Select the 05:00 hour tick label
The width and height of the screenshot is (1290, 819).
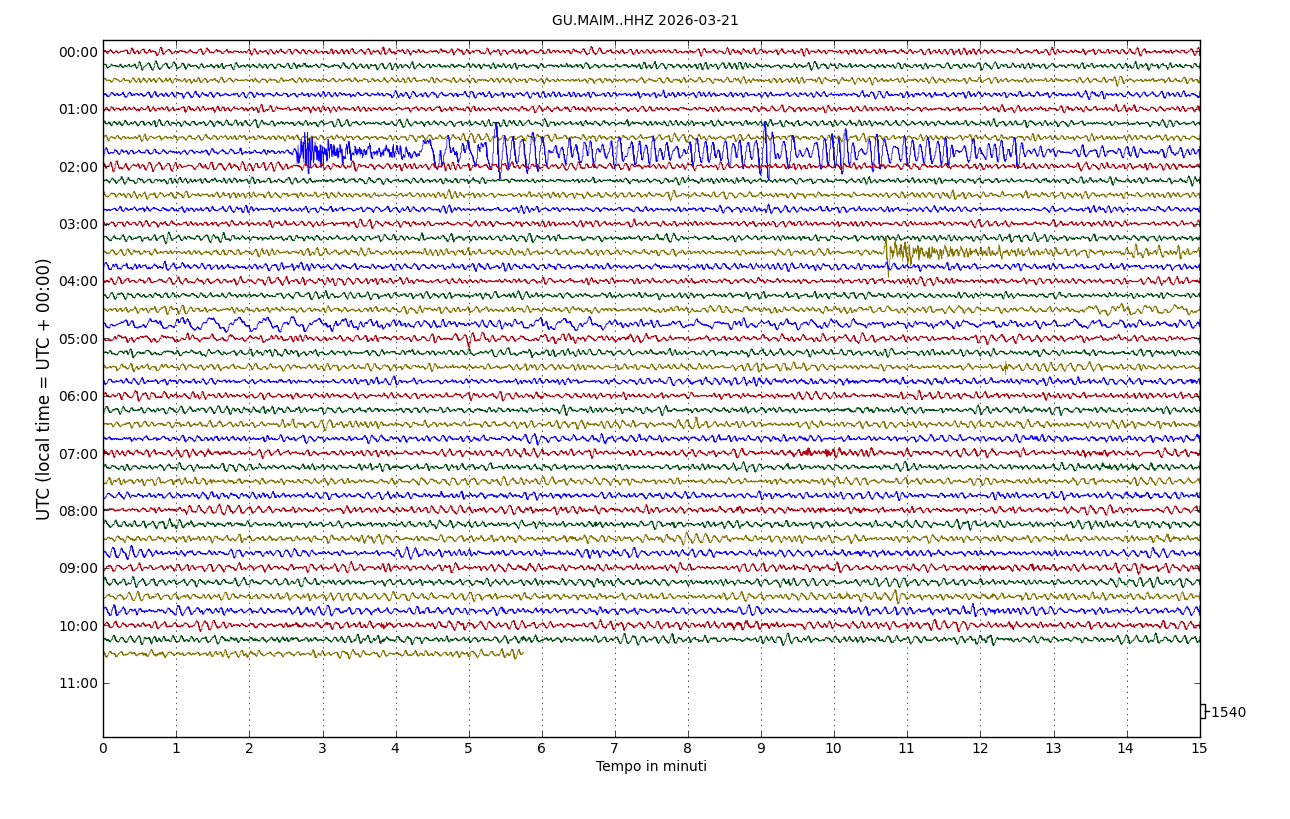[x=78, y=339]
